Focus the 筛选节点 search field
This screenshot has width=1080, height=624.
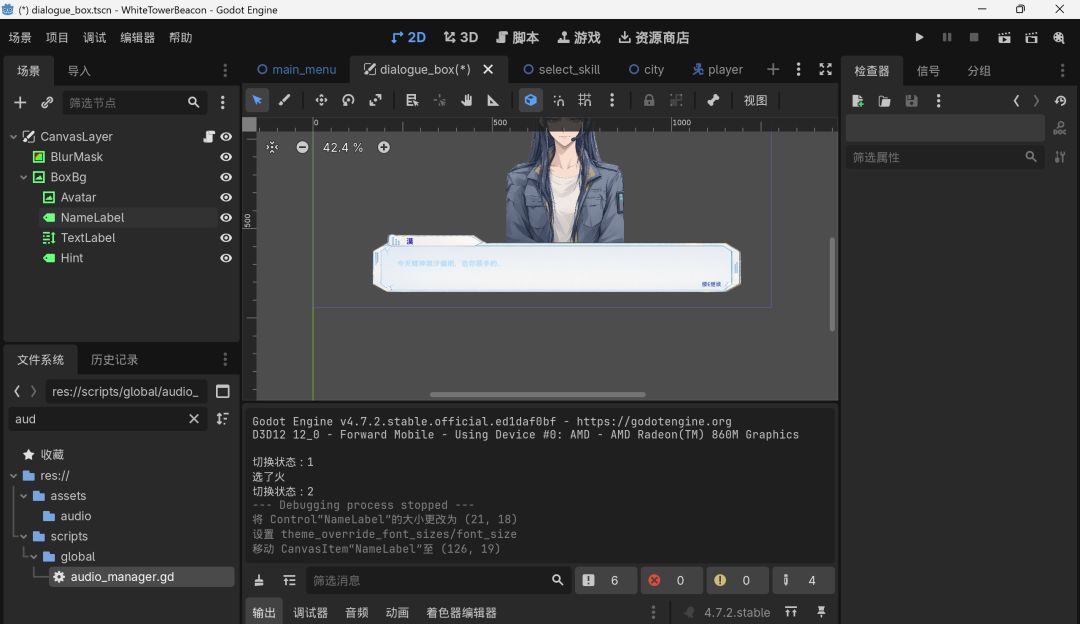click(x=134, y=103)
